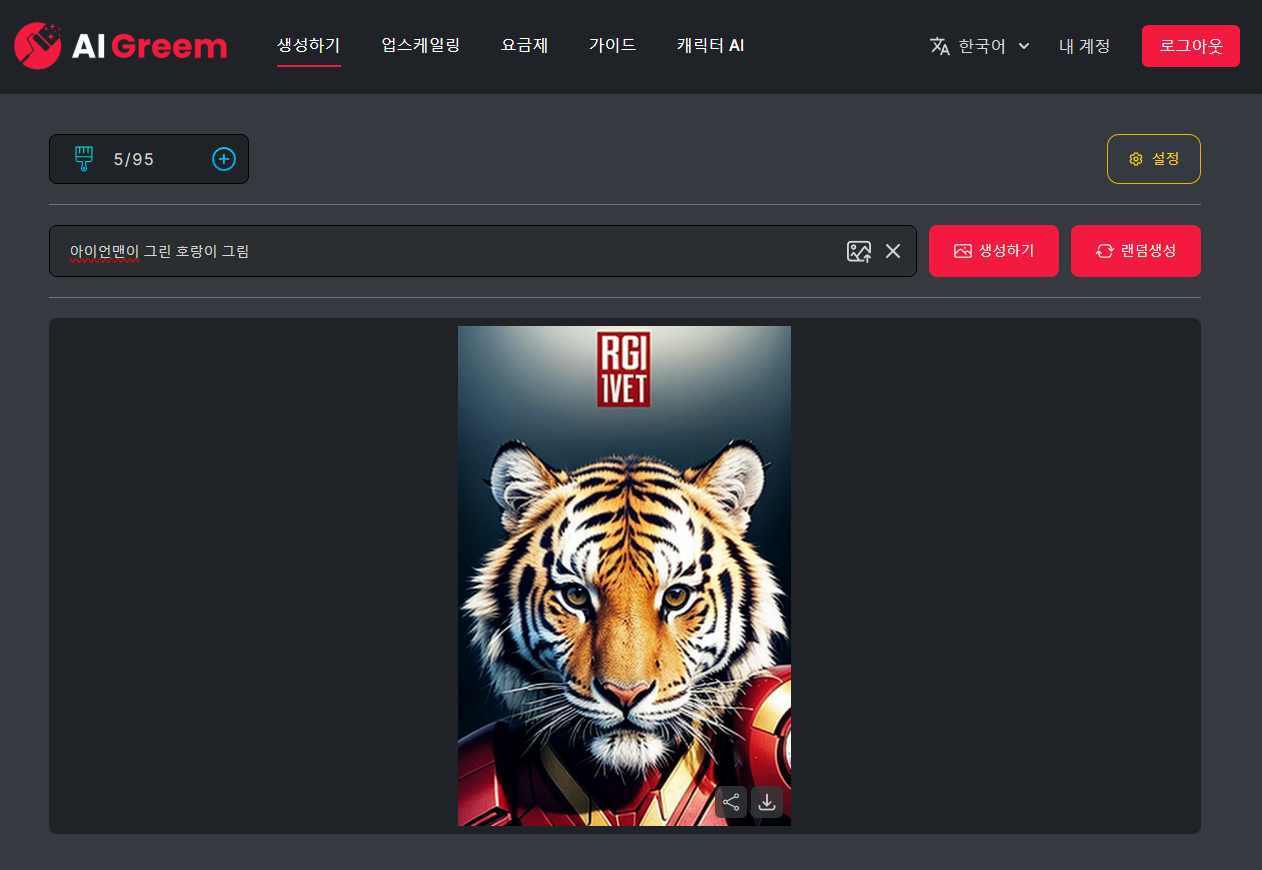Click the AI Greem logo
Image resolution: width=1262 pixels, height=870 pixels.
(120, 46)
